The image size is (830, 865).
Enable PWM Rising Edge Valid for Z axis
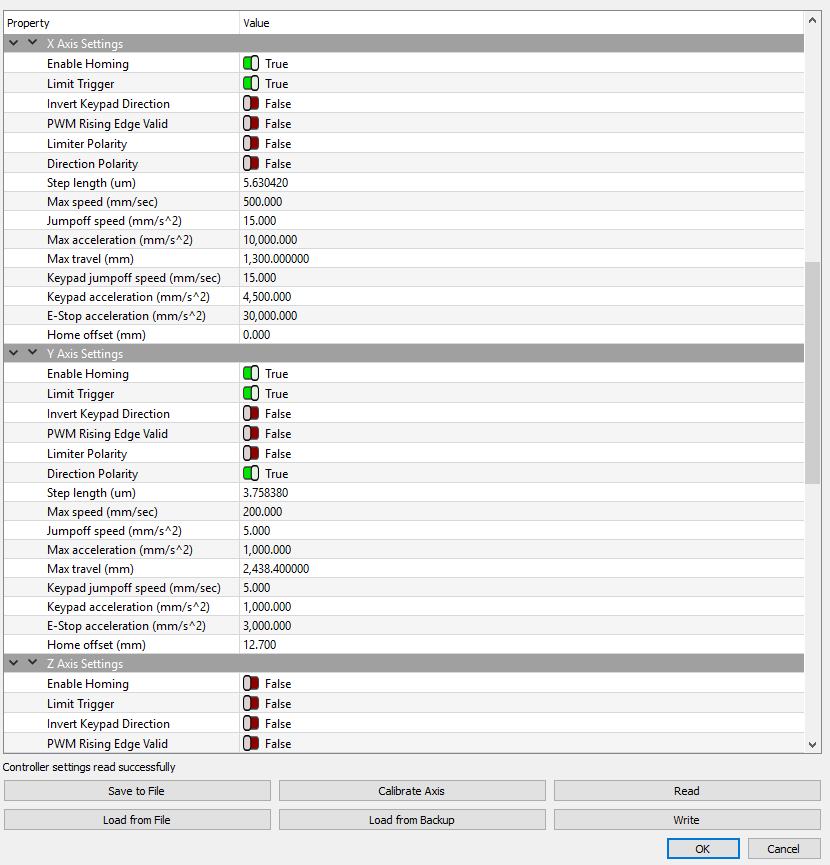click(x=251, y=743)
